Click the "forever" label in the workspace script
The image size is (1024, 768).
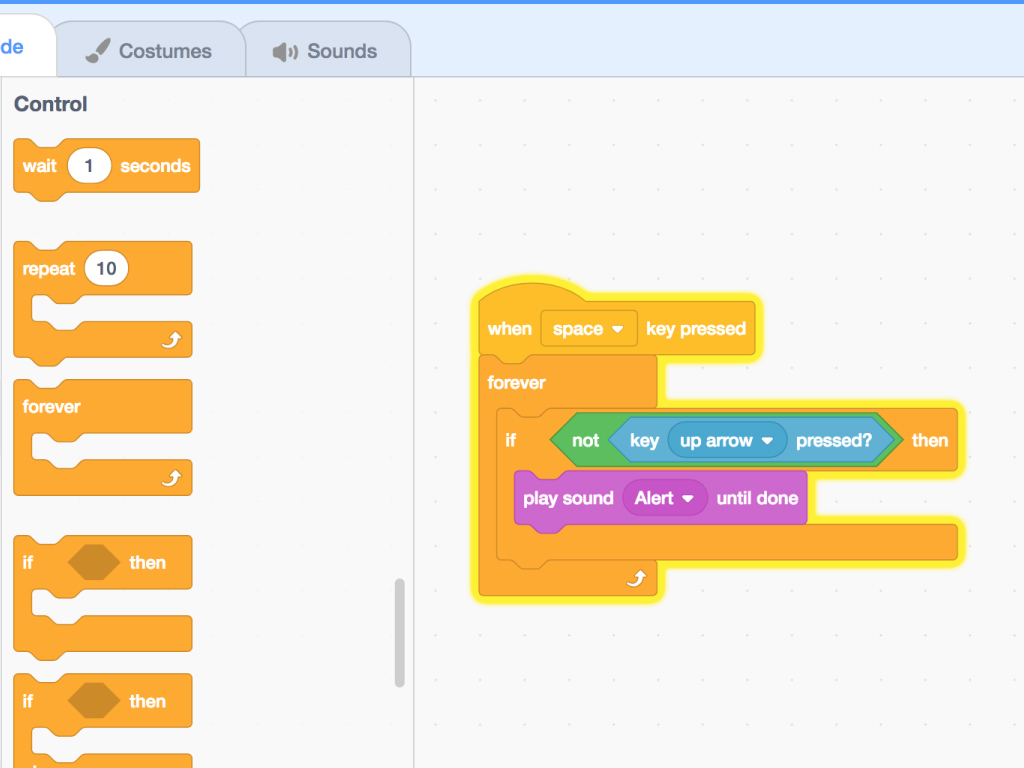[517, 383]
